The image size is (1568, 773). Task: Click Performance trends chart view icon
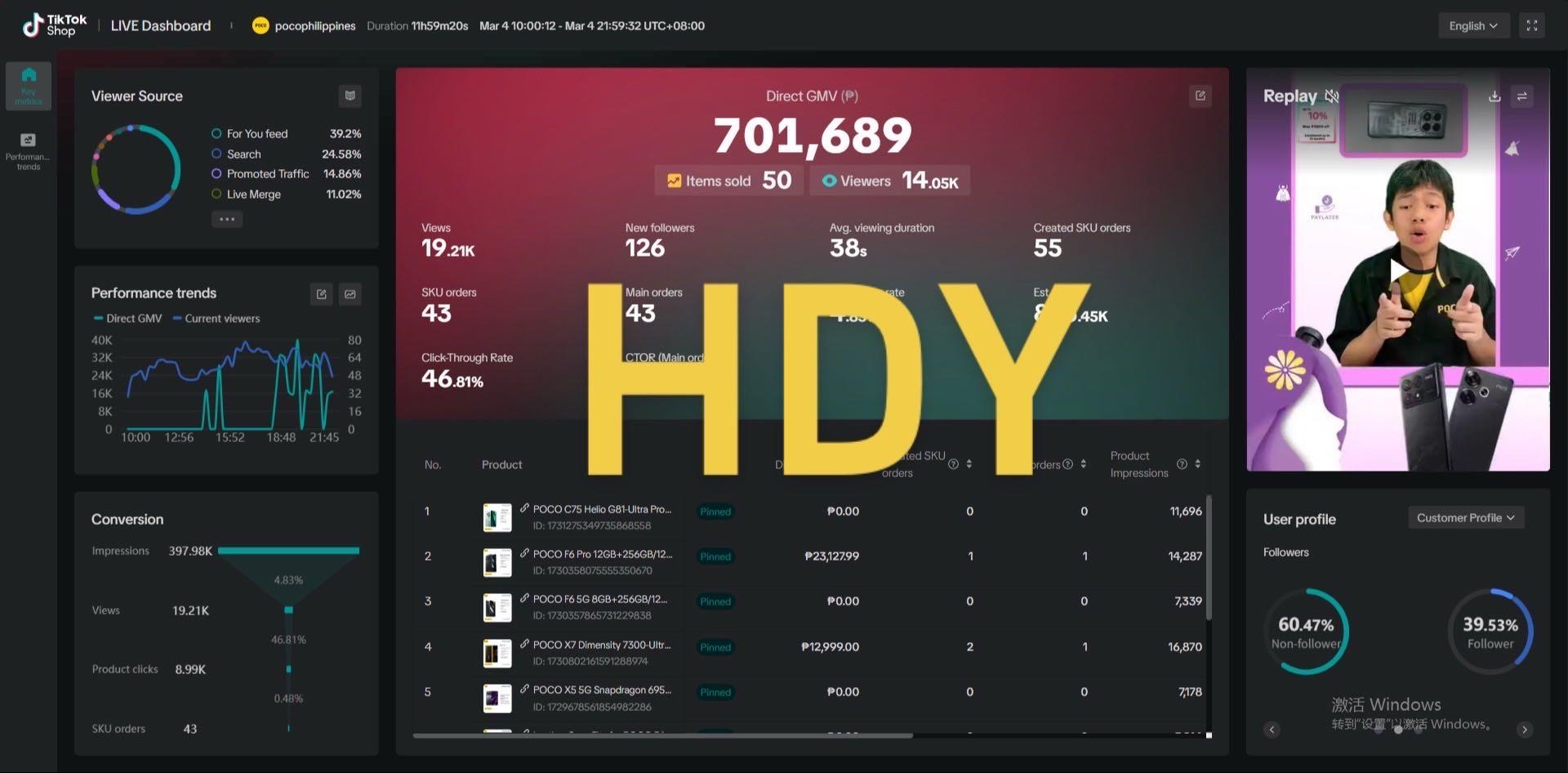coord(350,294)
